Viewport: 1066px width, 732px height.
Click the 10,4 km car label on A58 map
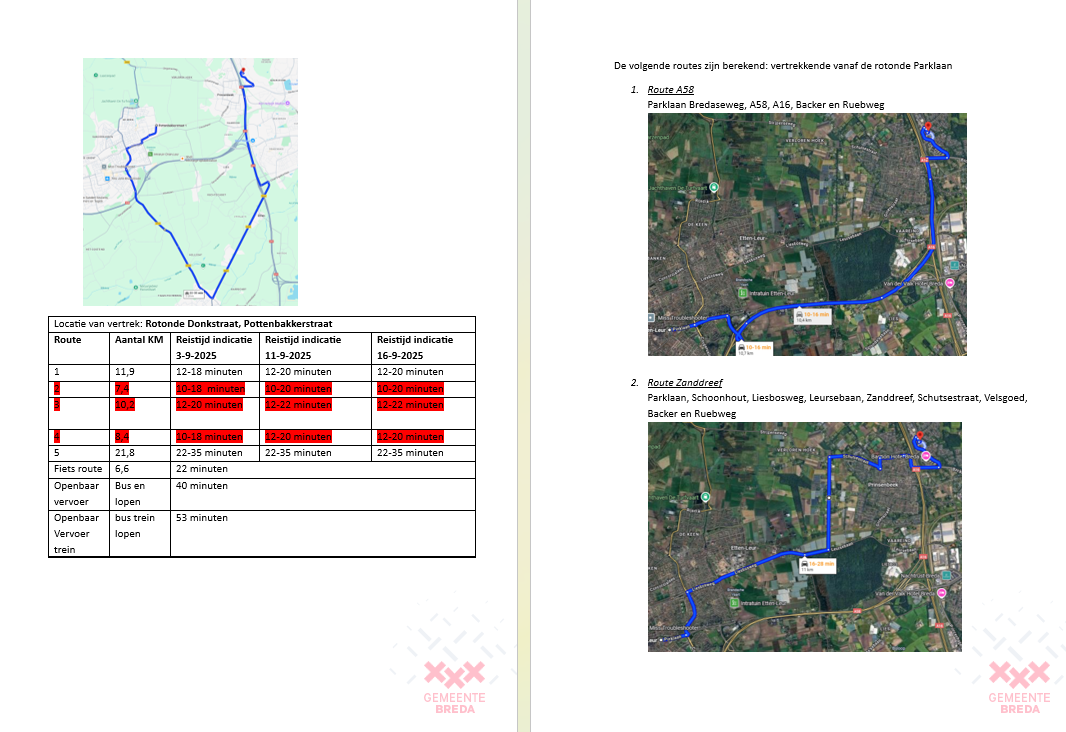point(816,315)
